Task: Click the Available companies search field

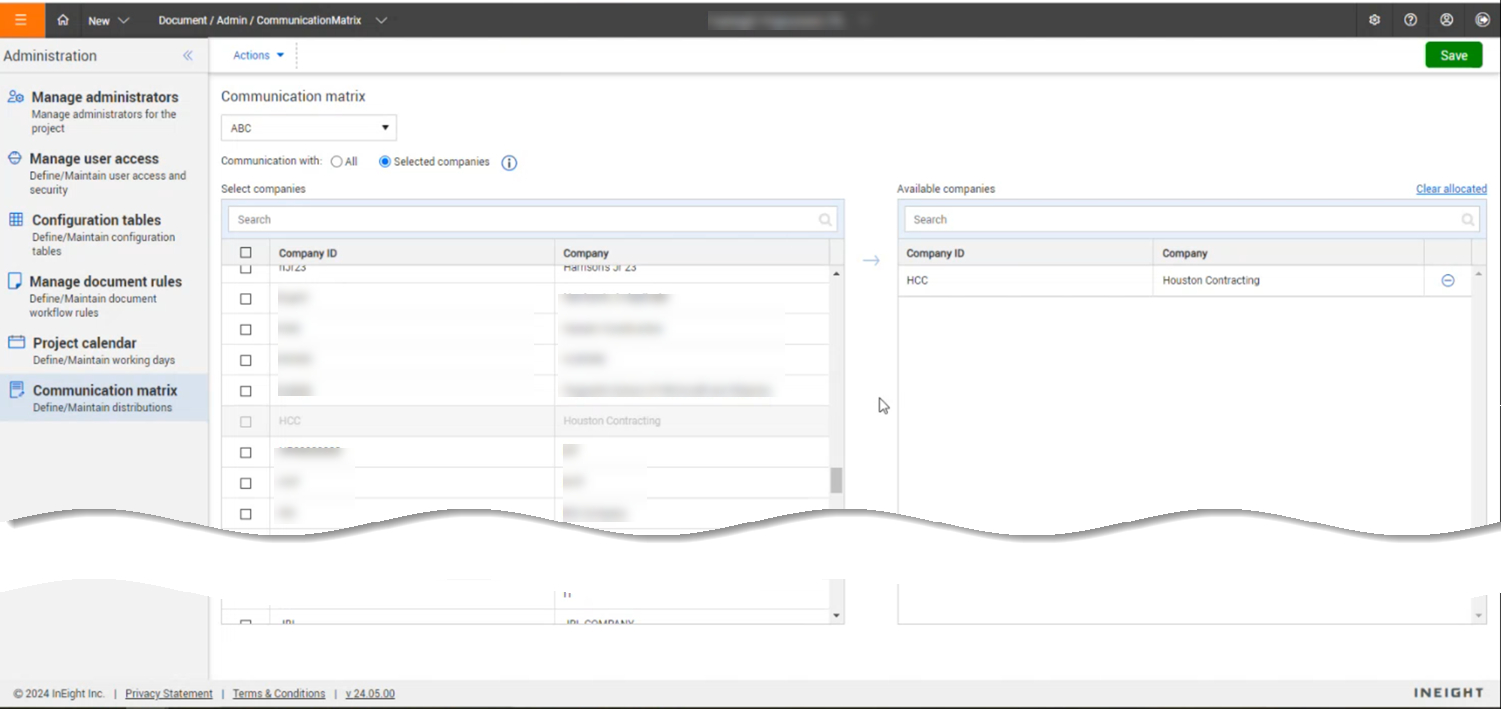Action: pyautogui.click(x=1192, y=219)
